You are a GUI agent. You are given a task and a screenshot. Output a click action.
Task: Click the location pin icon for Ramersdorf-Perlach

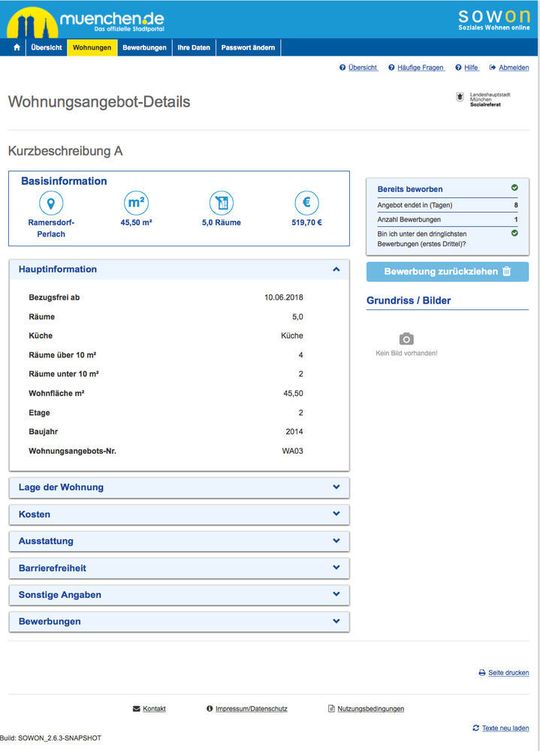pyautogui.click(x=51, y=203)
